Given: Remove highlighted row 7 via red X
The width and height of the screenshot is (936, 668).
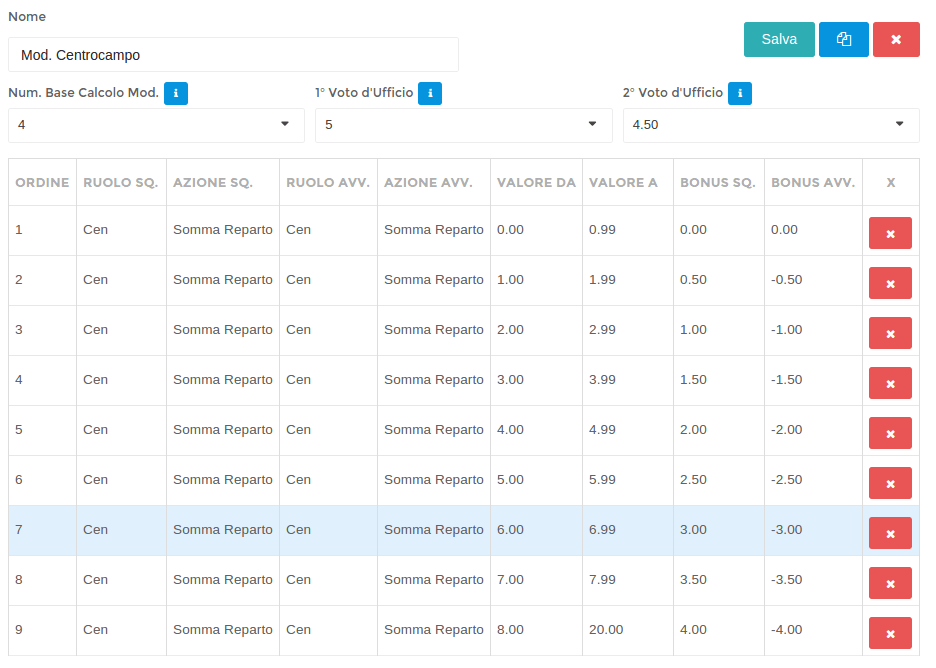Looking at the screenshot, I should coord(890,533).
